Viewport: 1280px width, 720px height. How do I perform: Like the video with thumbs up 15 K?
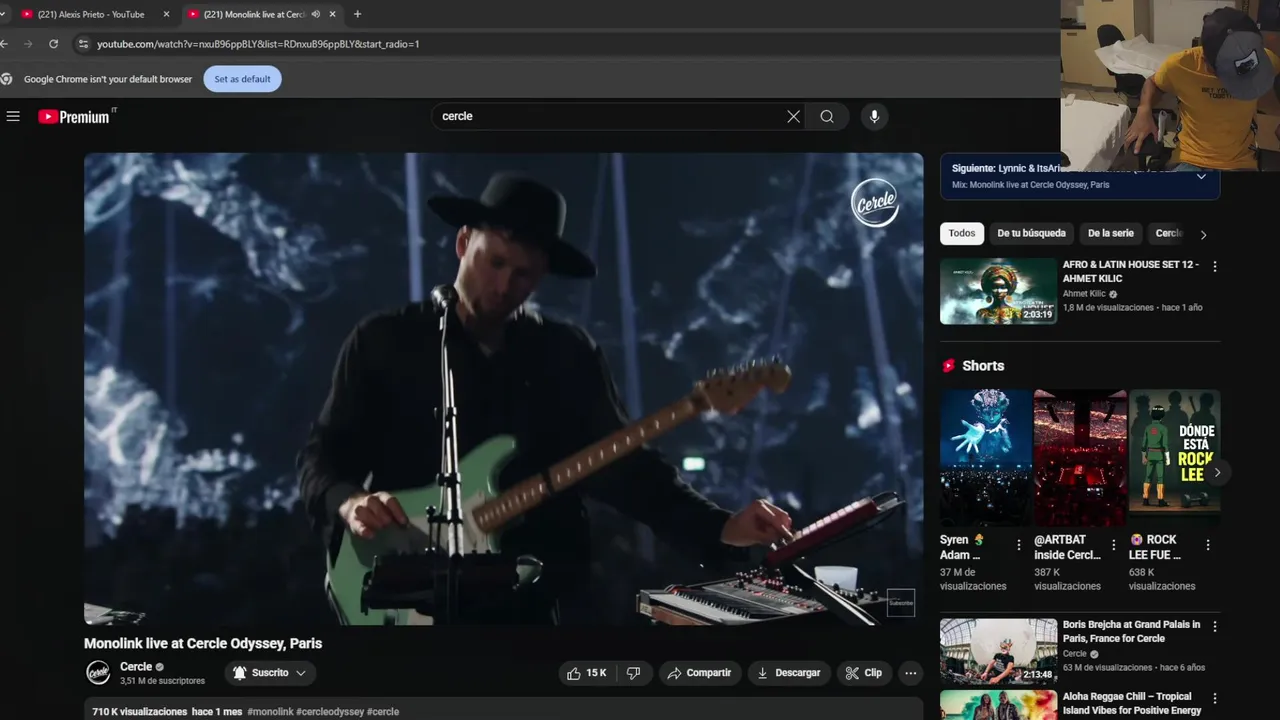pos(586,673)
